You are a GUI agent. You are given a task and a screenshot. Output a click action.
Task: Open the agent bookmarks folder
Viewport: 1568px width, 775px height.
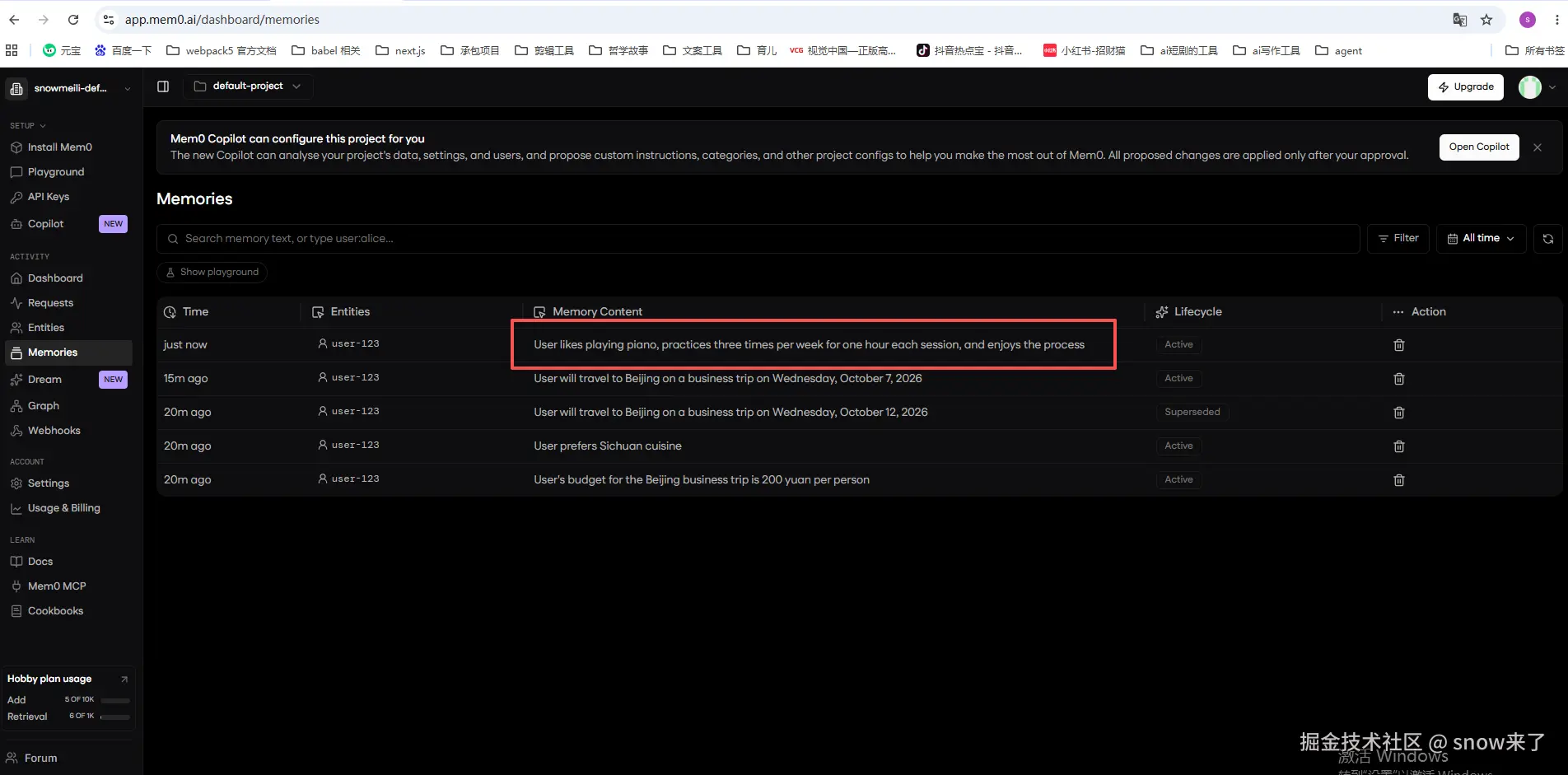[x=1338, y=50]
